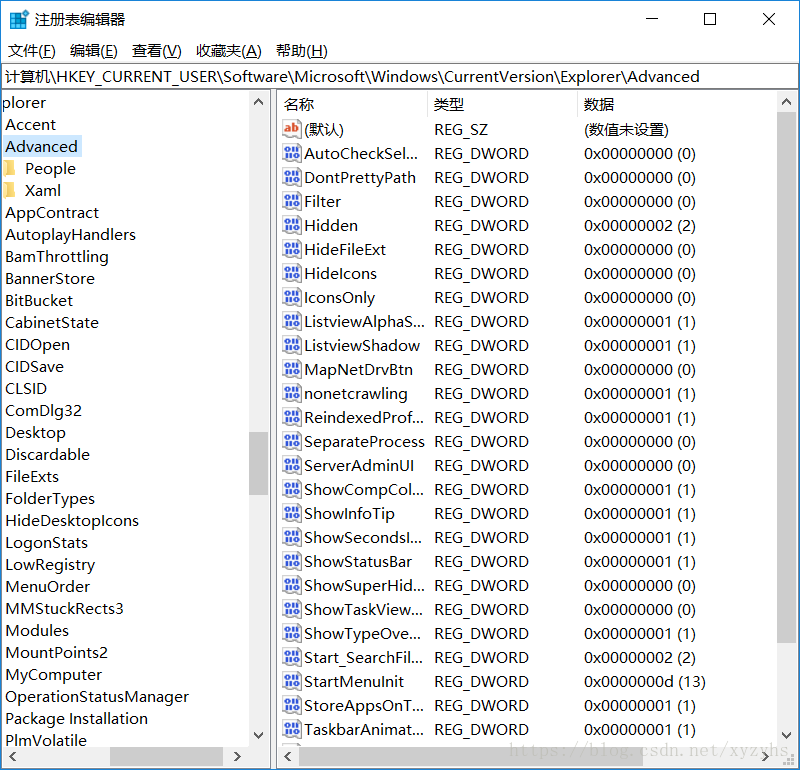Click the People folder icon
Viewport: 800px width, 770px height.
tap(9, 168)
